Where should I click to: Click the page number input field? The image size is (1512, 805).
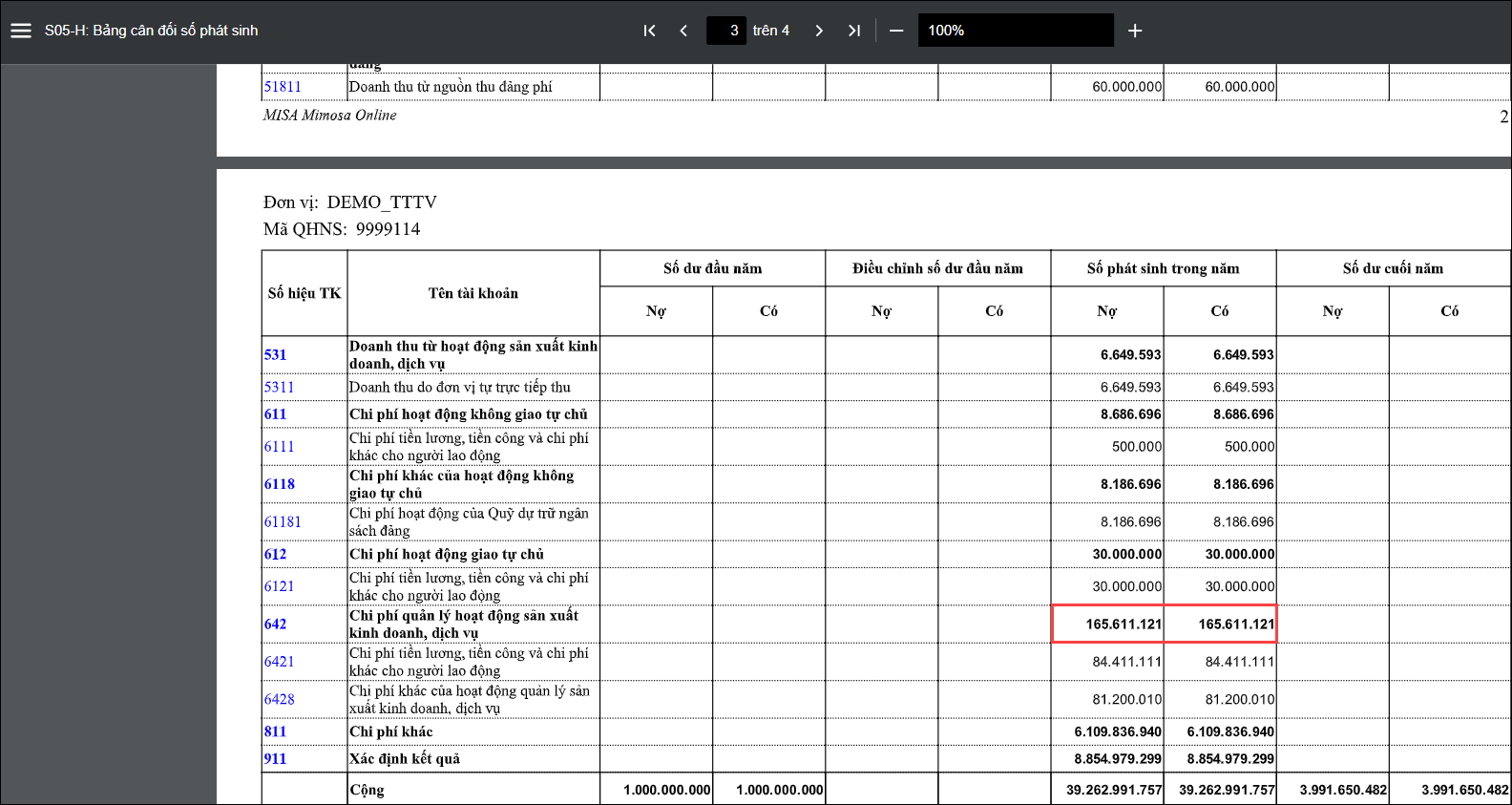pos(727,31)
